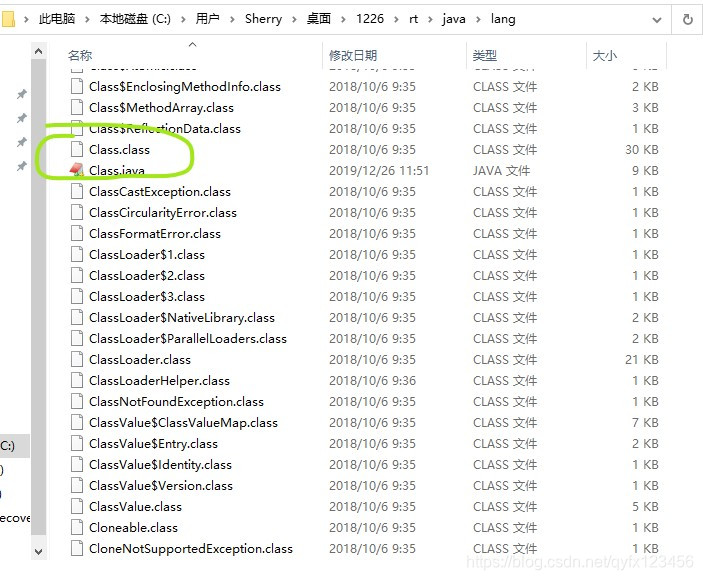
Task: Select ClassLoader$NativeLibrary.class file icon
Action: (77, 317)
